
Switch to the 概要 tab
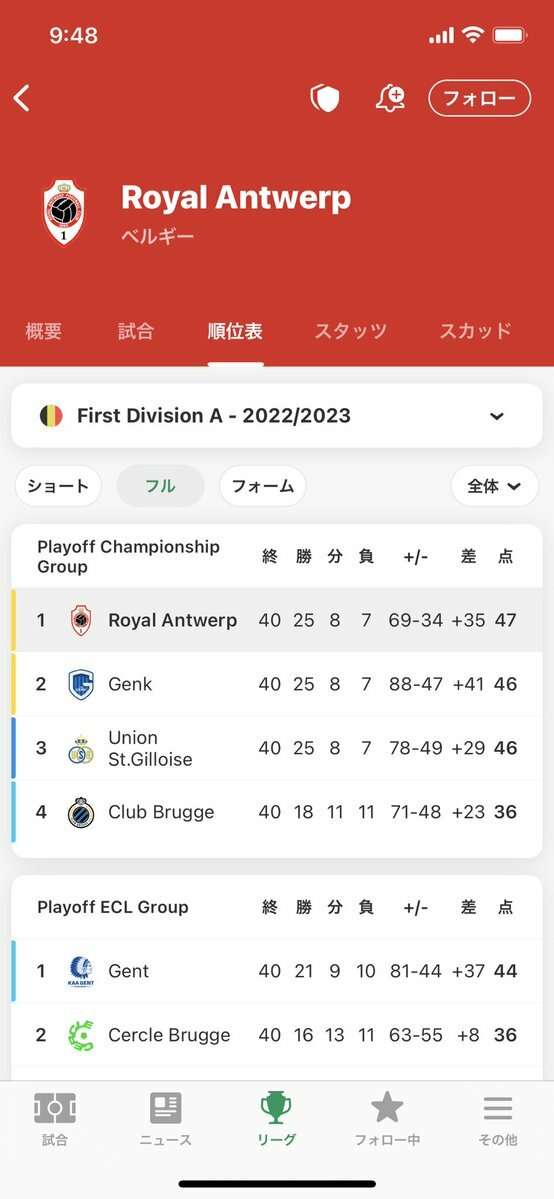[44, 331]
